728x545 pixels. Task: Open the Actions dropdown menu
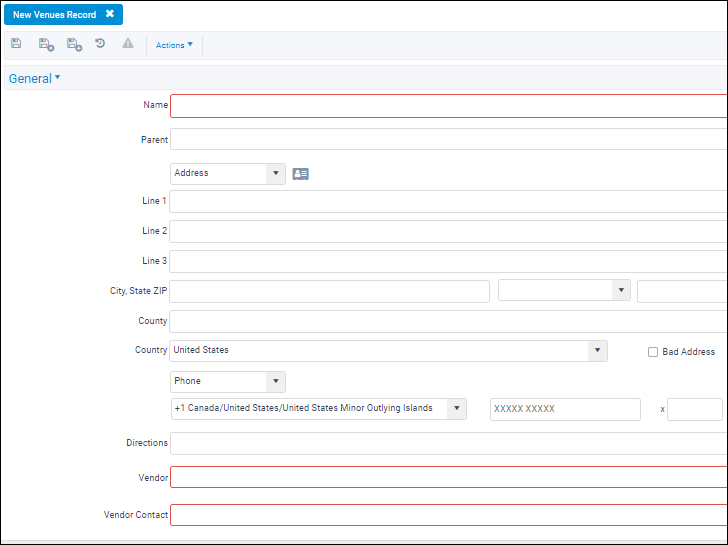point(174,45)
